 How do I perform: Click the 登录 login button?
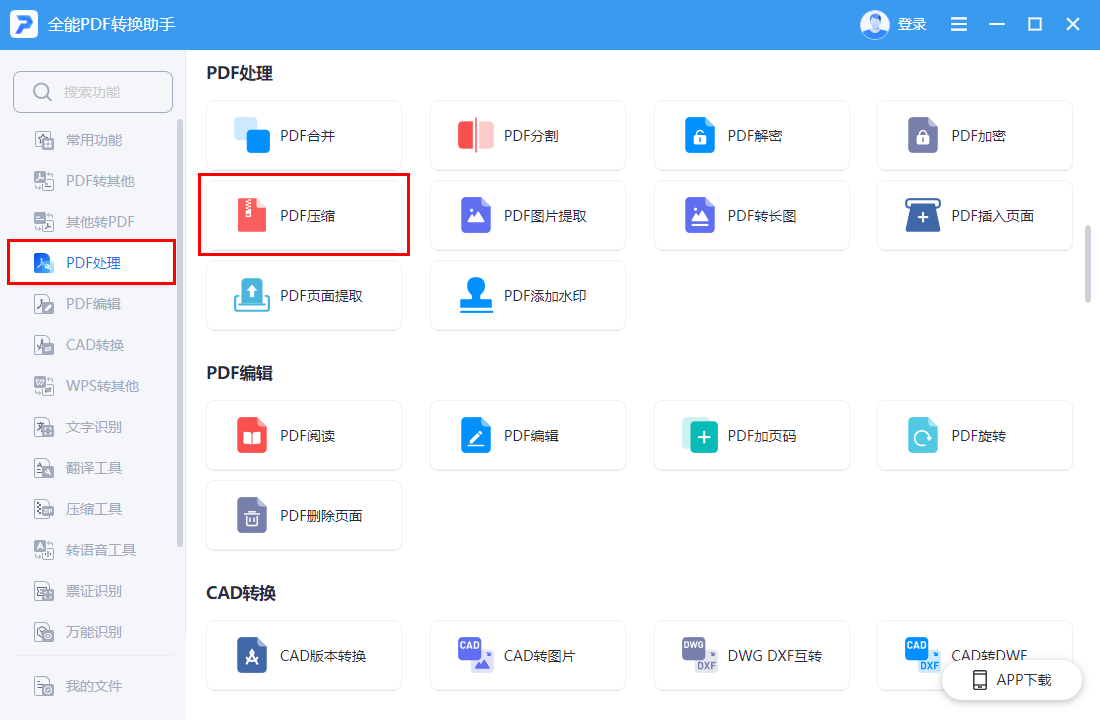pyautogui.click(x=911, y=24)
